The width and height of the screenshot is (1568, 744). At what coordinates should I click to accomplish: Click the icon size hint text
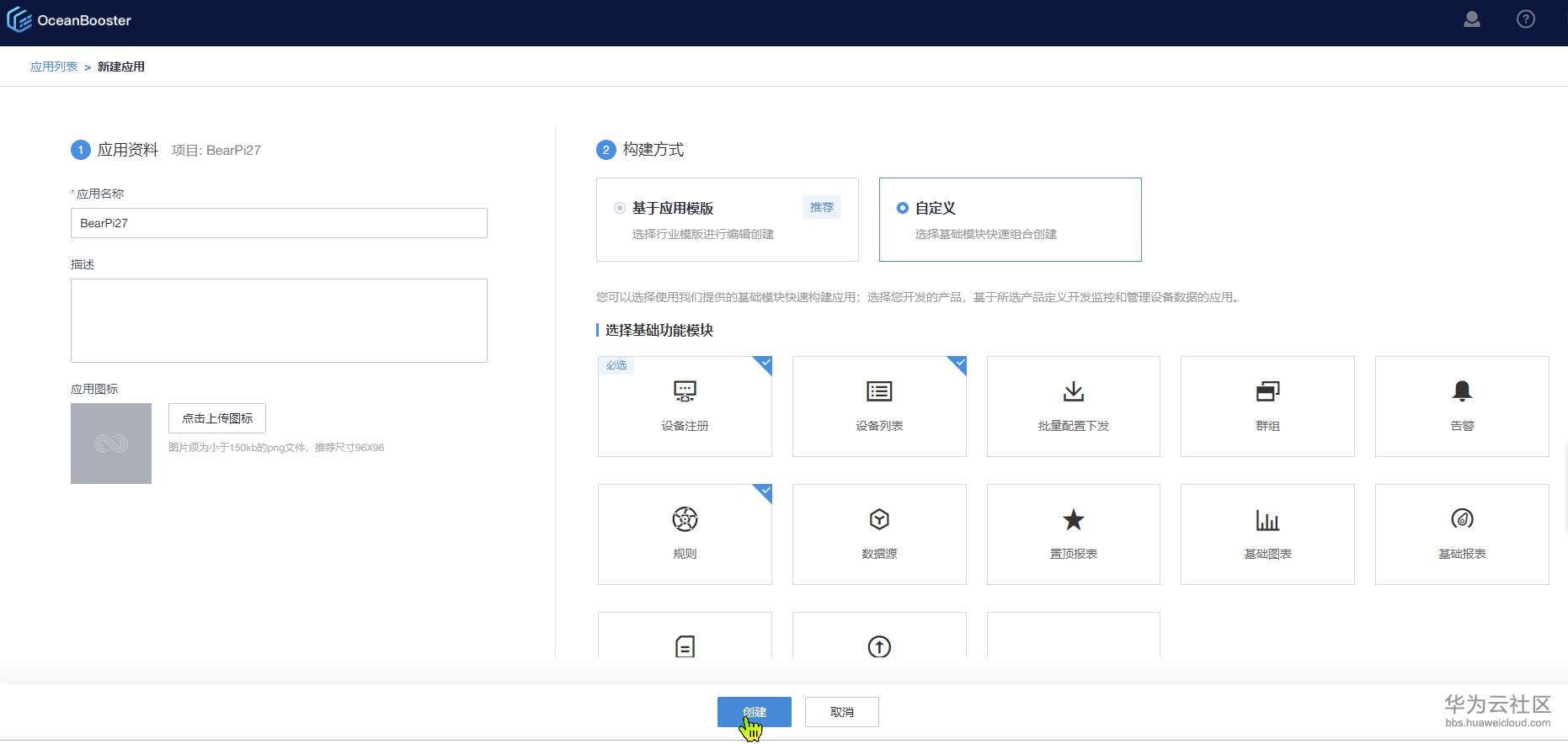coord(276,448)
